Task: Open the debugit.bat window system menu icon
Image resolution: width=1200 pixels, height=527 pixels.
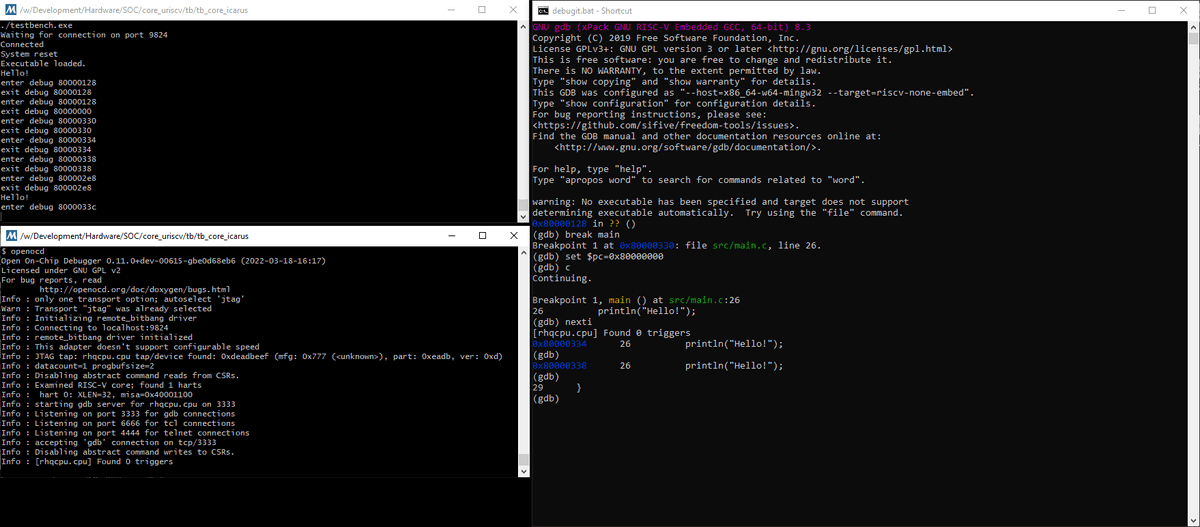Action: pyautogui.click(x=543, y=10)
